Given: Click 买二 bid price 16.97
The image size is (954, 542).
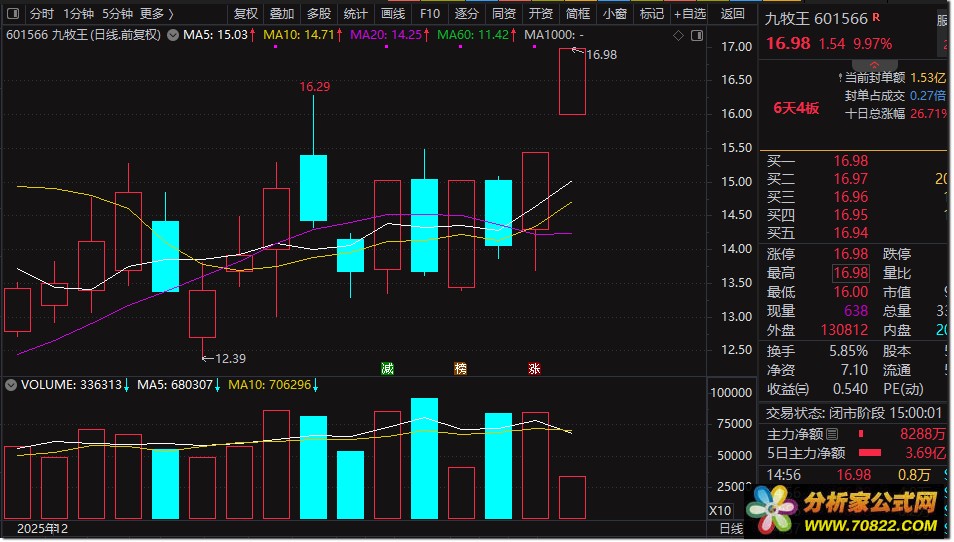Looking at the screenshot, I should [x=850, y=179].
